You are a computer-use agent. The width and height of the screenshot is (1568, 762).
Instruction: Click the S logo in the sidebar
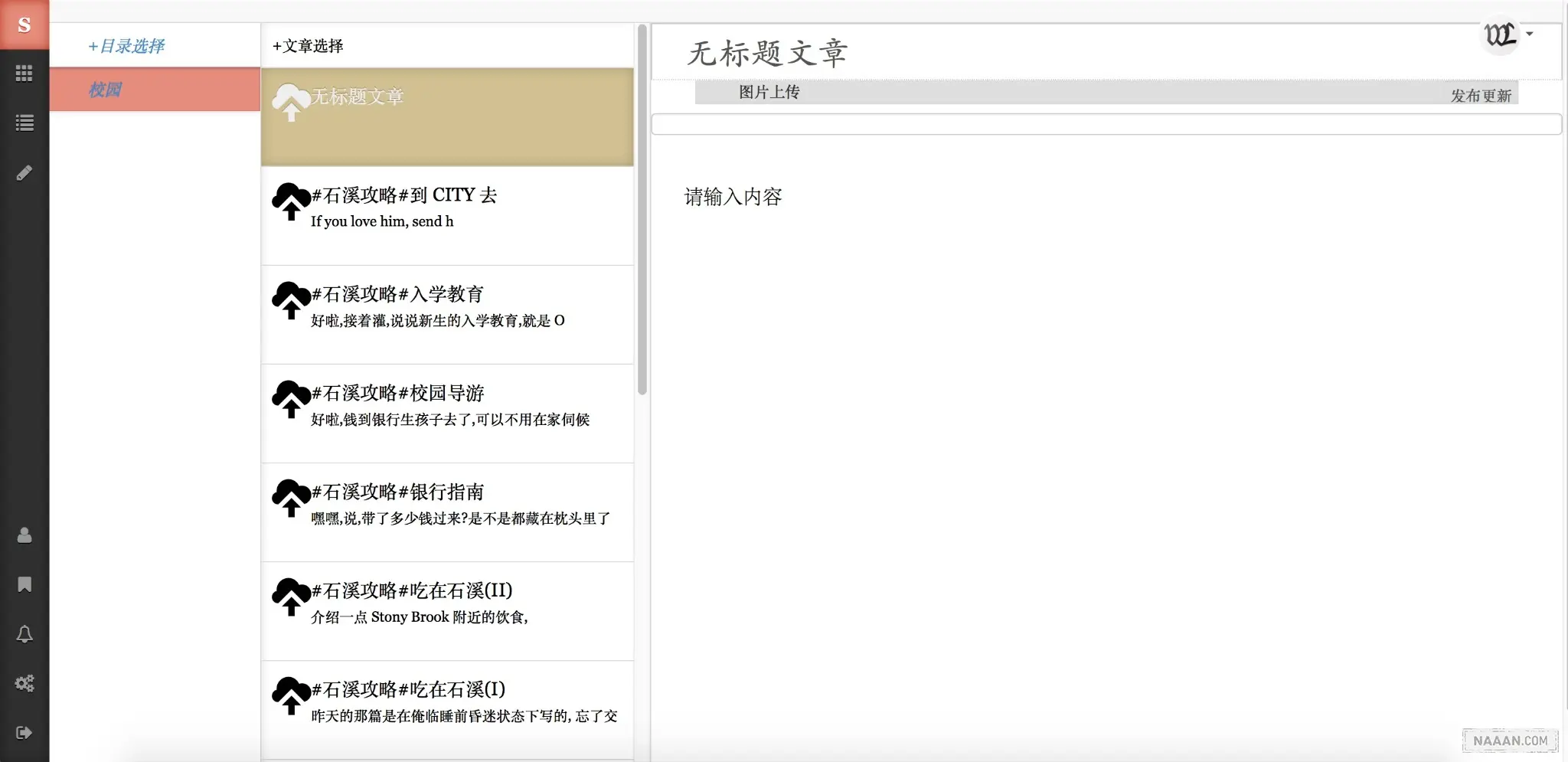(x=24, y=25)
